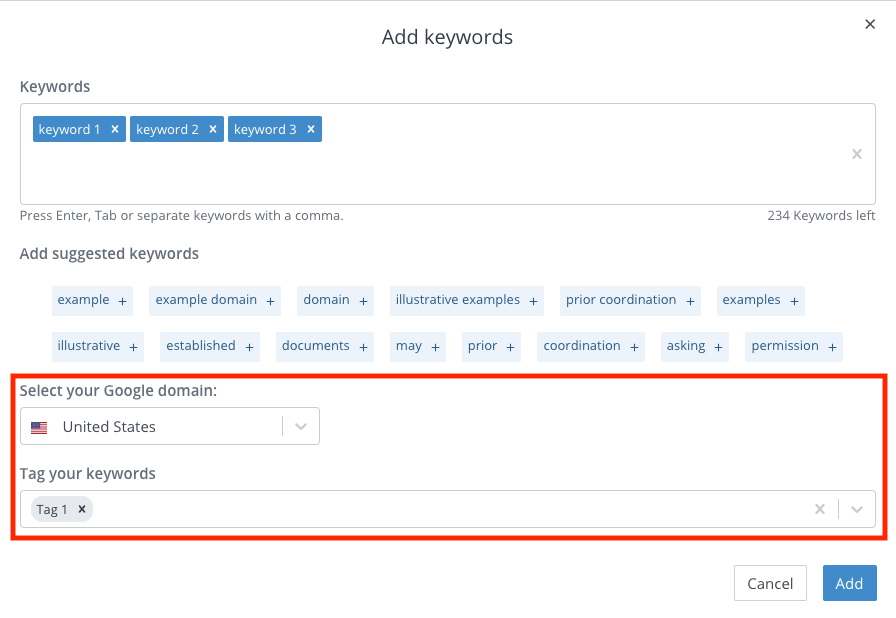Focus the Keywords input area

pos(448,171)
